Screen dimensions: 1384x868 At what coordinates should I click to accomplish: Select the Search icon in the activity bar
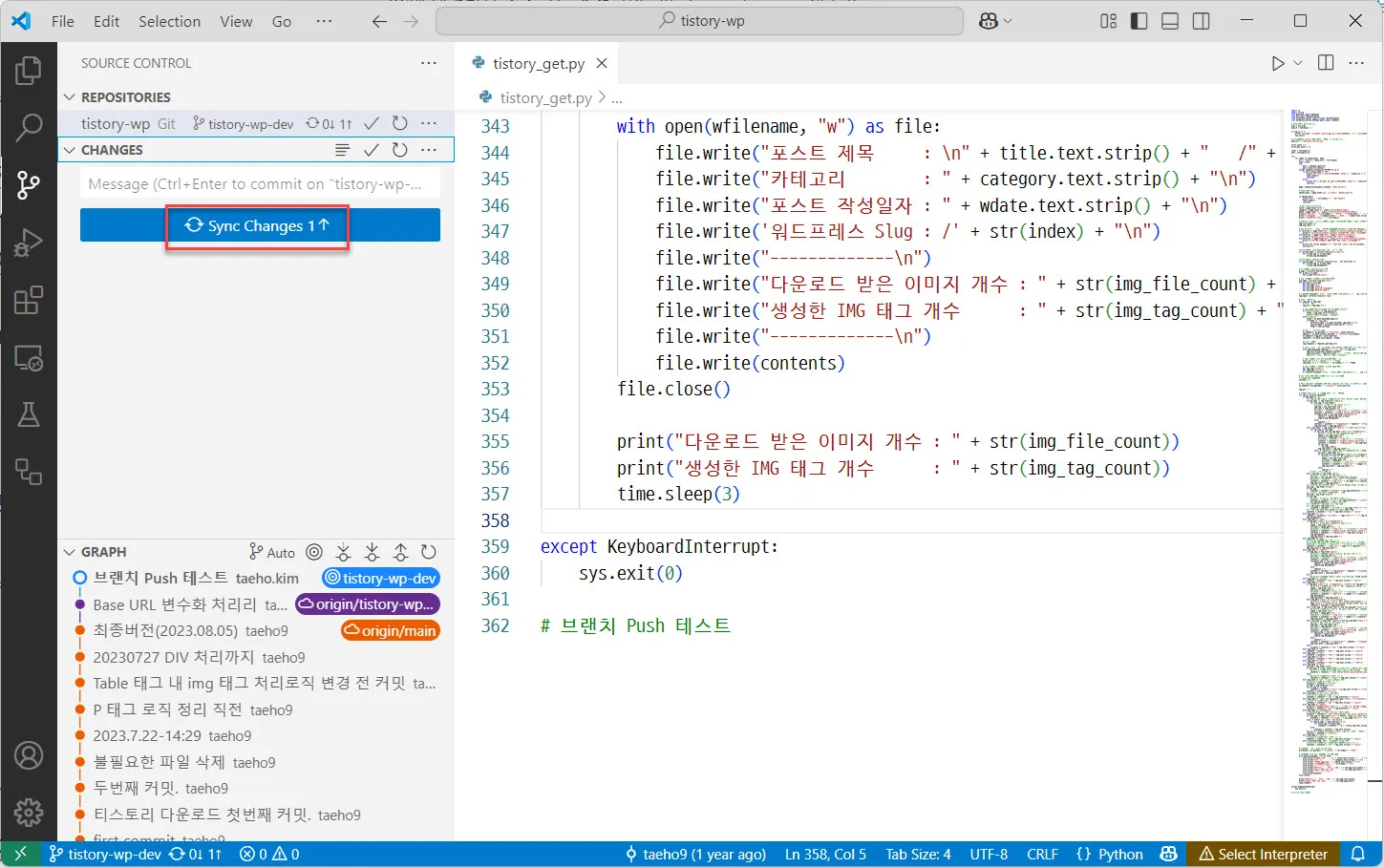[x=29, y=127]
